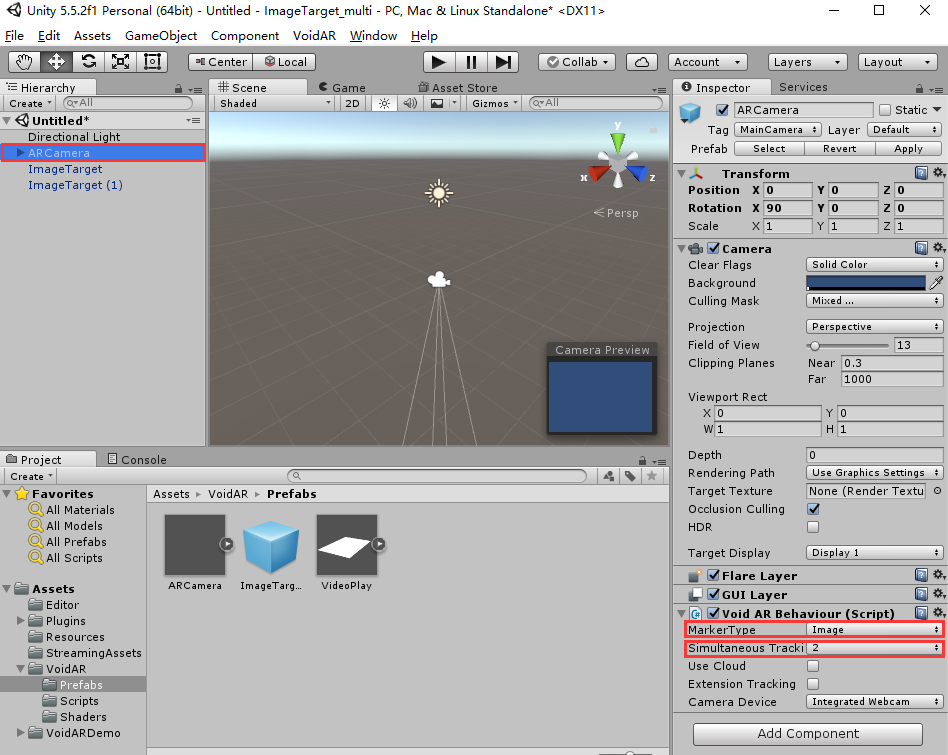This screenshot has width=948, height=755.
Task: Search project by label icon
Action: click(x=630, y=476)
